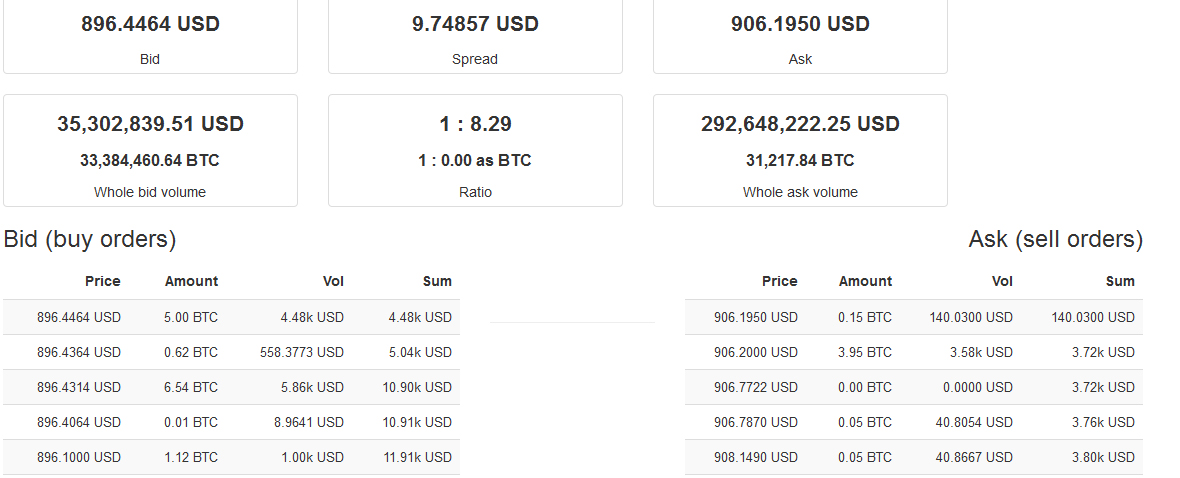The image size is (1180, 478).
Task: Select bid row priced 896.1000 USD
Action: click(x=231, y=457)
